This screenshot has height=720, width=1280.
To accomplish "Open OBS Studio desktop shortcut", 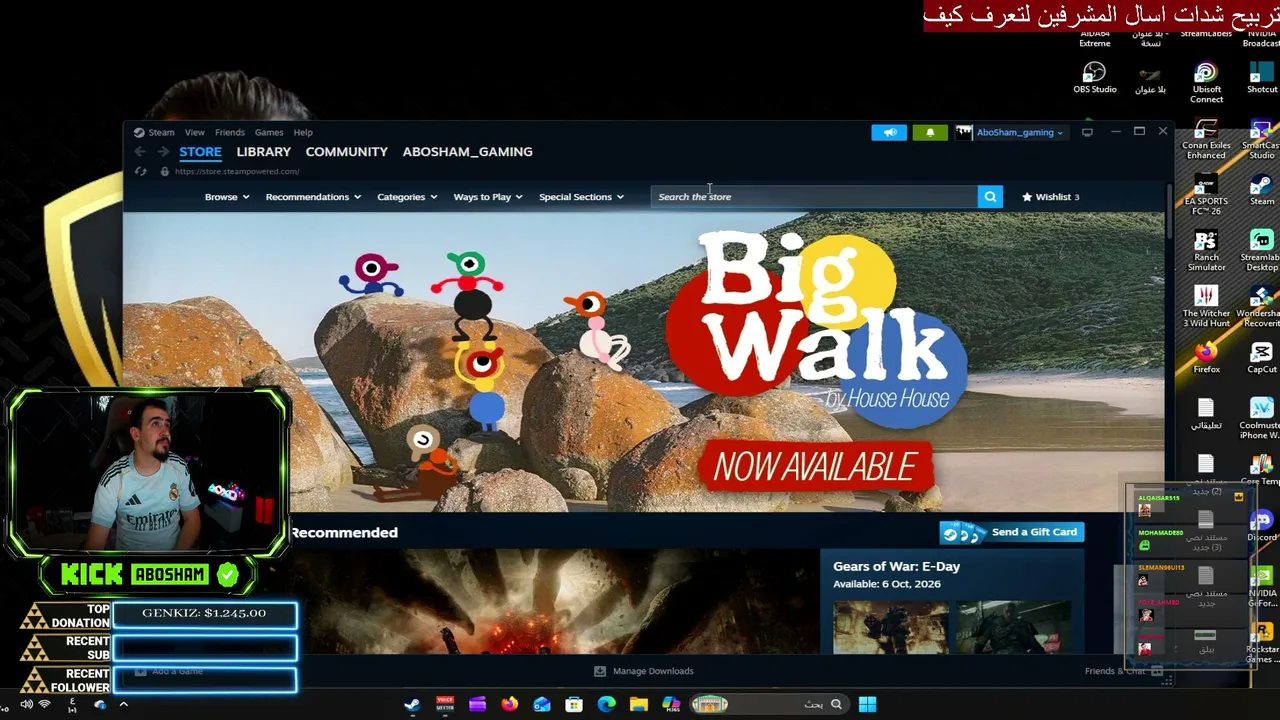I will coord(1095,78).
